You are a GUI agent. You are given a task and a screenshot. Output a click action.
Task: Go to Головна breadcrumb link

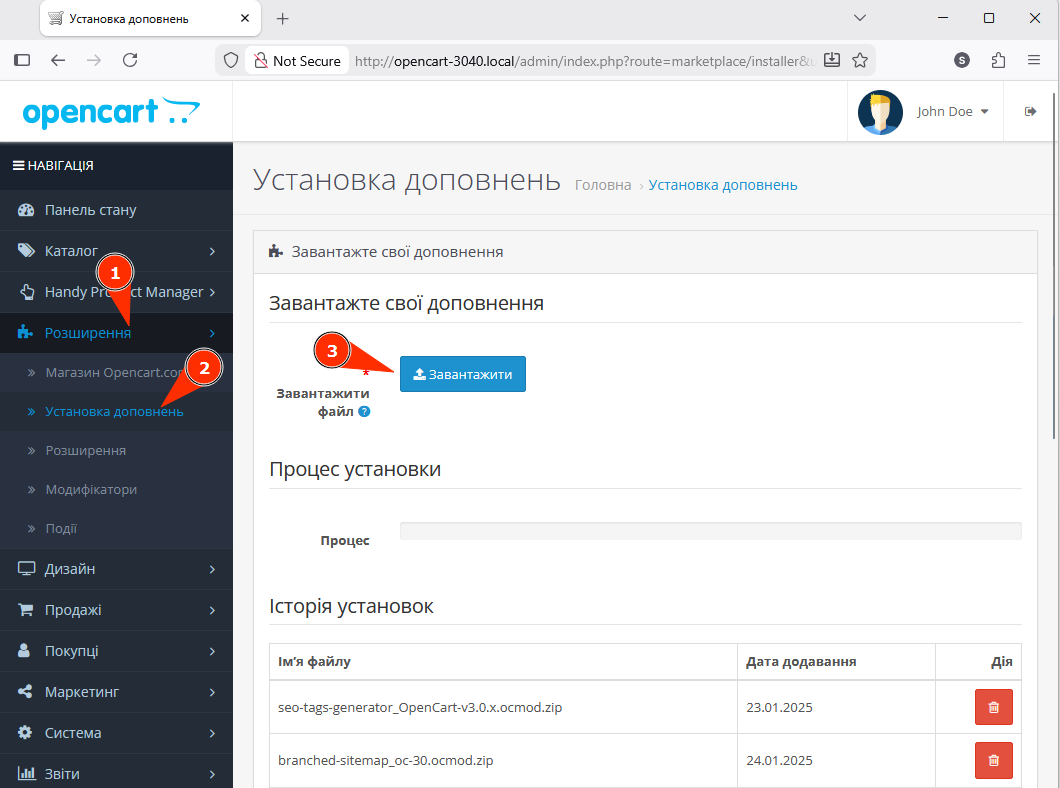(x=603, y=185)
